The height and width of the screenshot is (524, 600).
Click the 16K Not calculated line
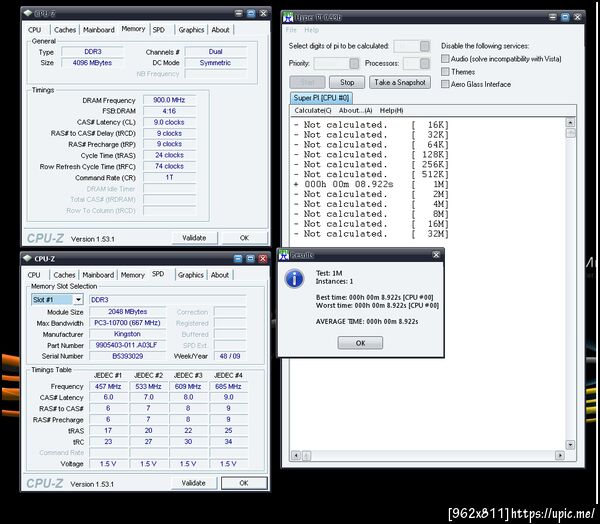pyautogui.click(x=371, y=125)
